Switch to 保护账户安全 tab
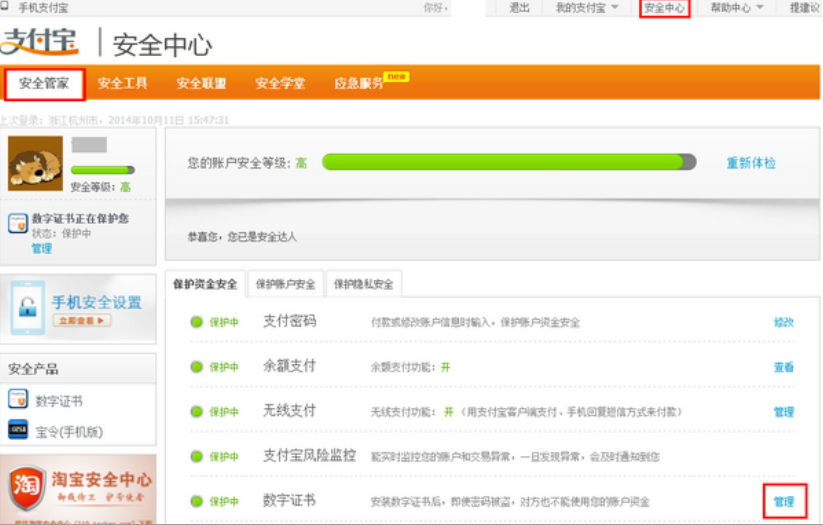 [x=286, y=284]
